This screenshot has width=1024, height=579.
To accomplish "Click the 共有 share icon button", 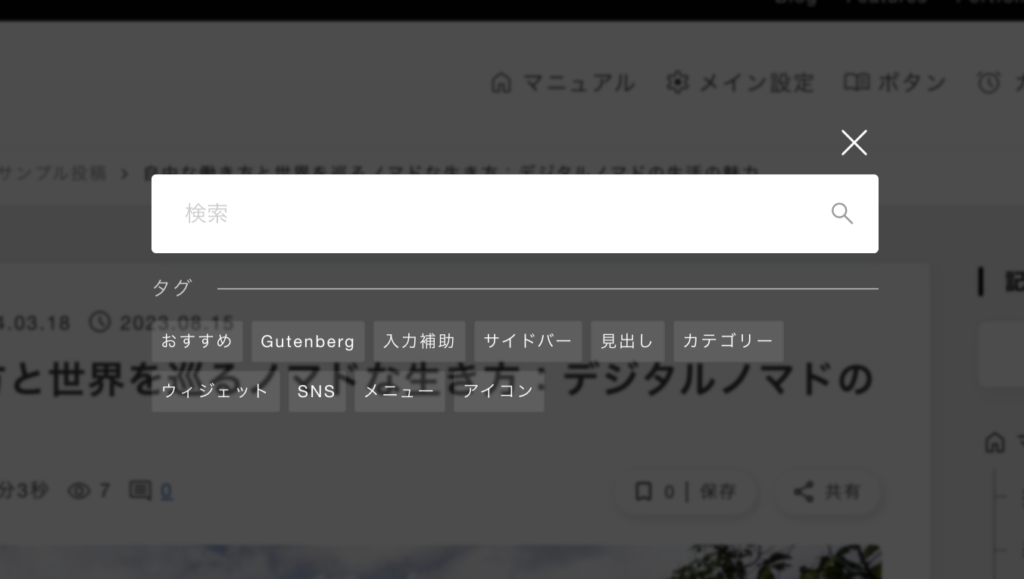I will (x=827, y=492).
